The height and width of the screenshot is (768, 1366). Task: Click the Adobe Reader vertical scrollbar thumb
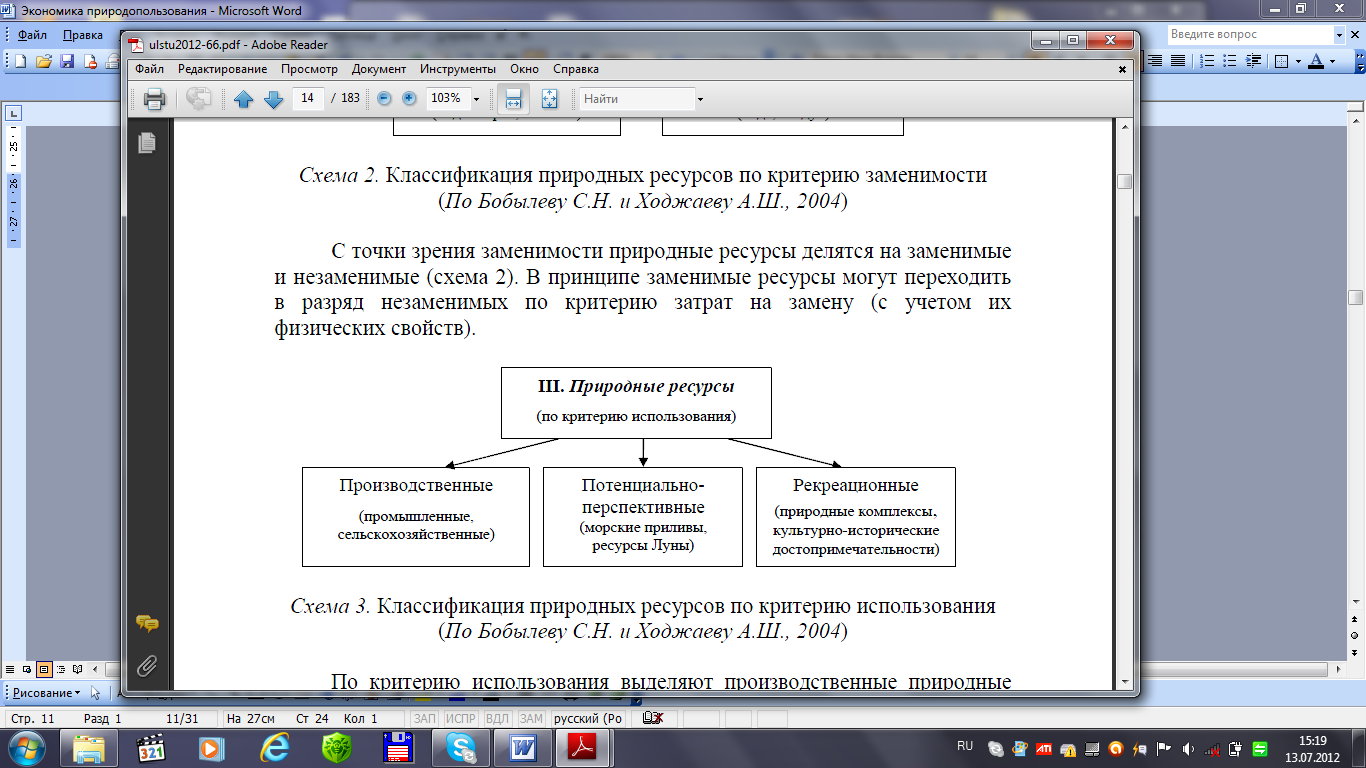1125,181
